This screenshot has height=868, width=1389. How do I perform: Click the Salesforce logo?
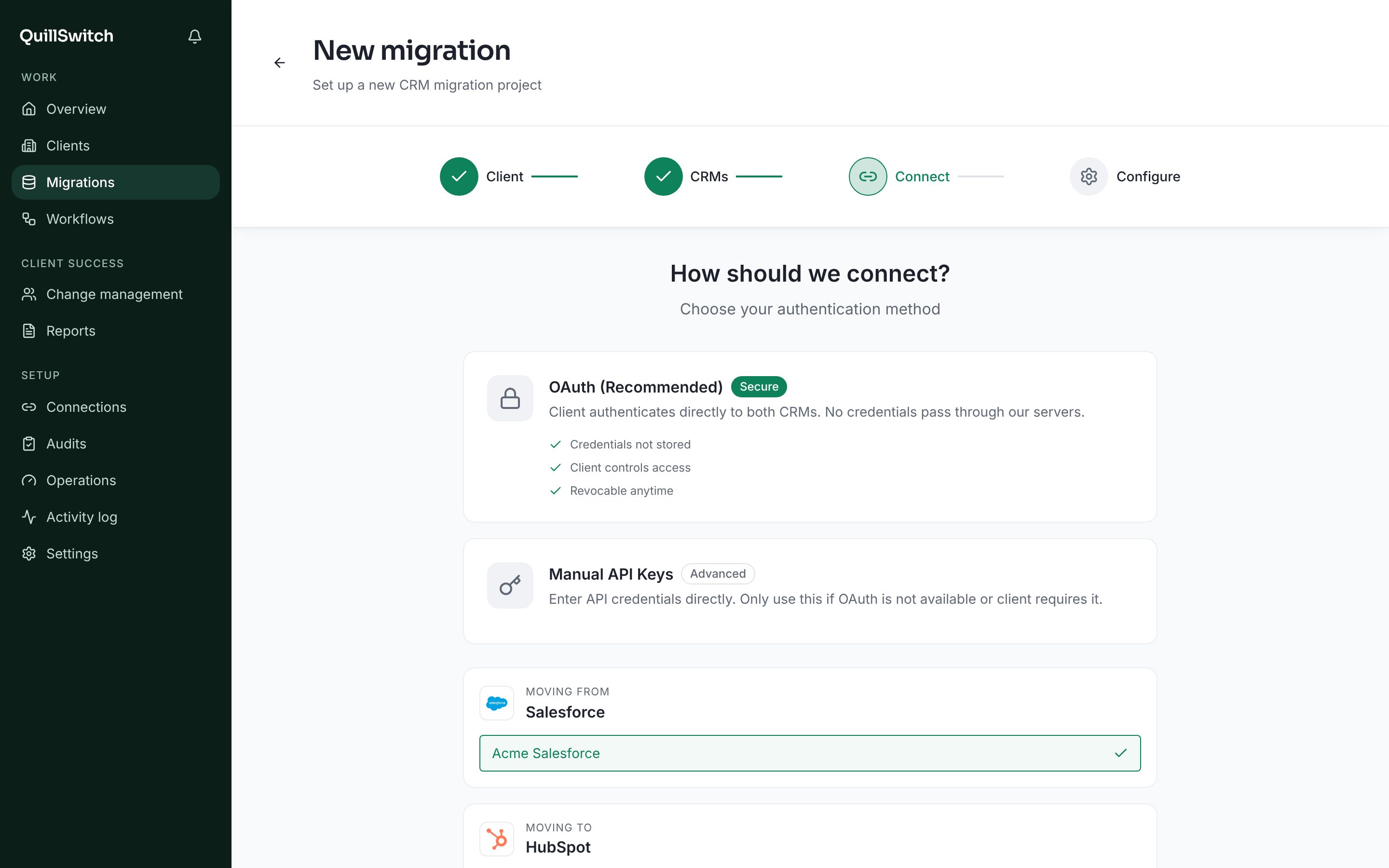tap(496, 703)
